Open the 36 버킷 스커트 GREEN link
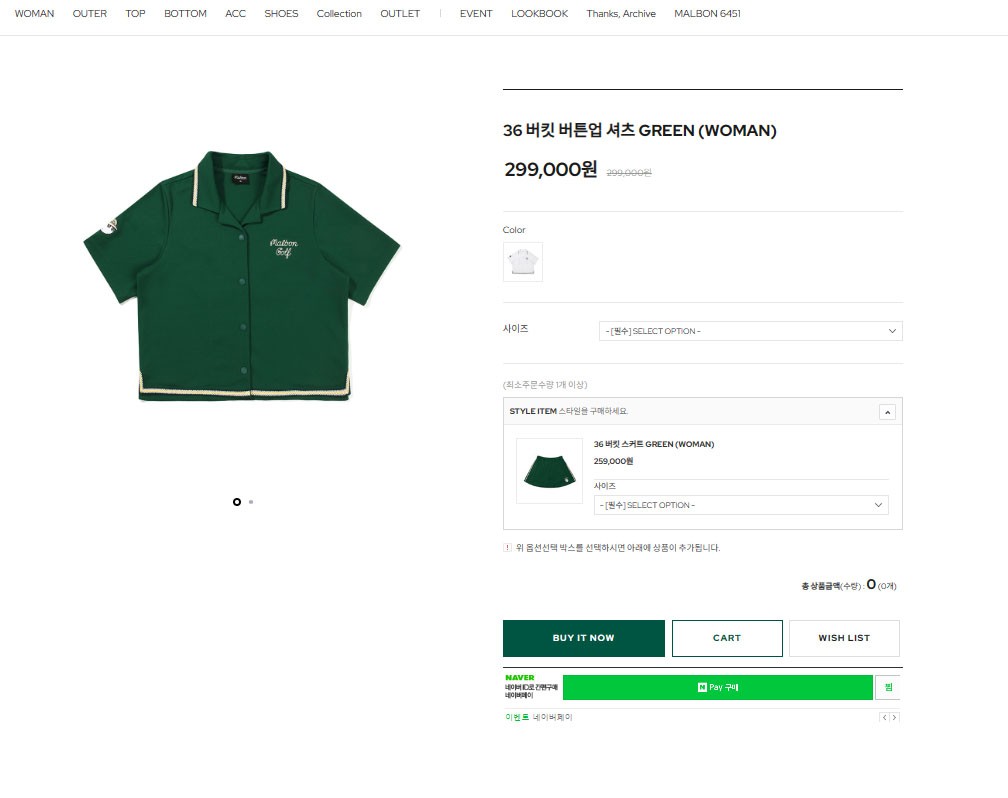 [x=654, y=444]
